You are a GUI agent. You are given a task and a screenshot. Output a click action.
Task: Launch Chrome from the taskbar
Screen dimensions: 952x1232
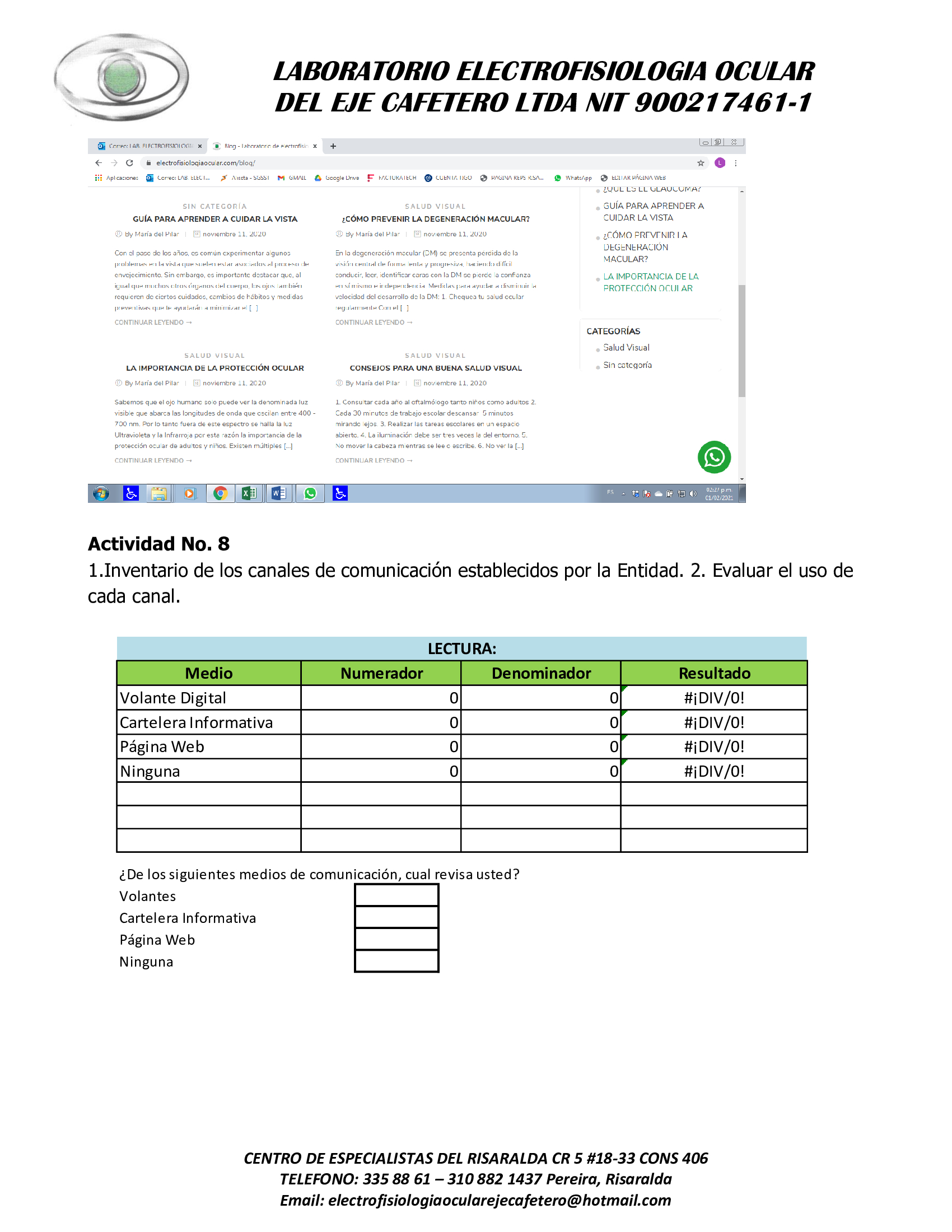tap(220, 493)
